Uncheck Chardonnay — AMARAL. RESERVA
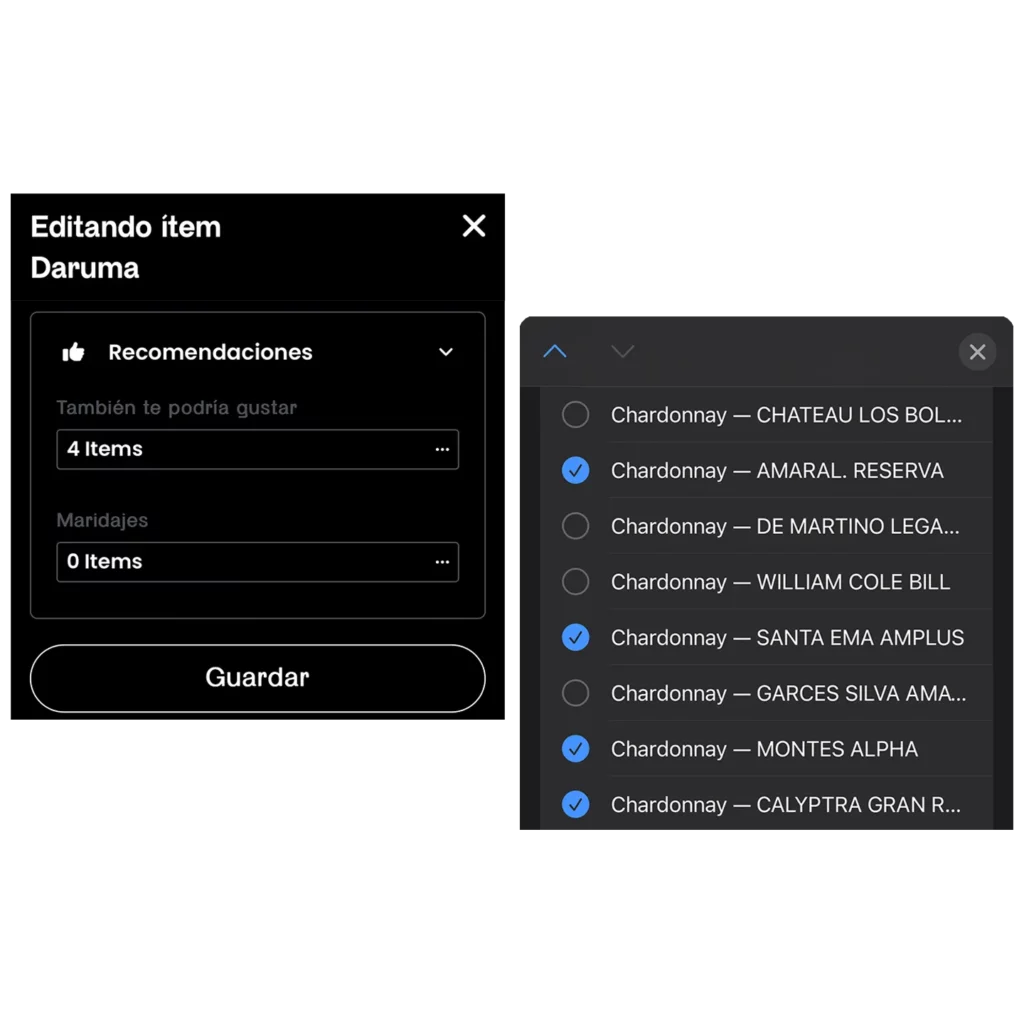The height and width of the screenshot is (1024, 1024). (x=575, y=470)
